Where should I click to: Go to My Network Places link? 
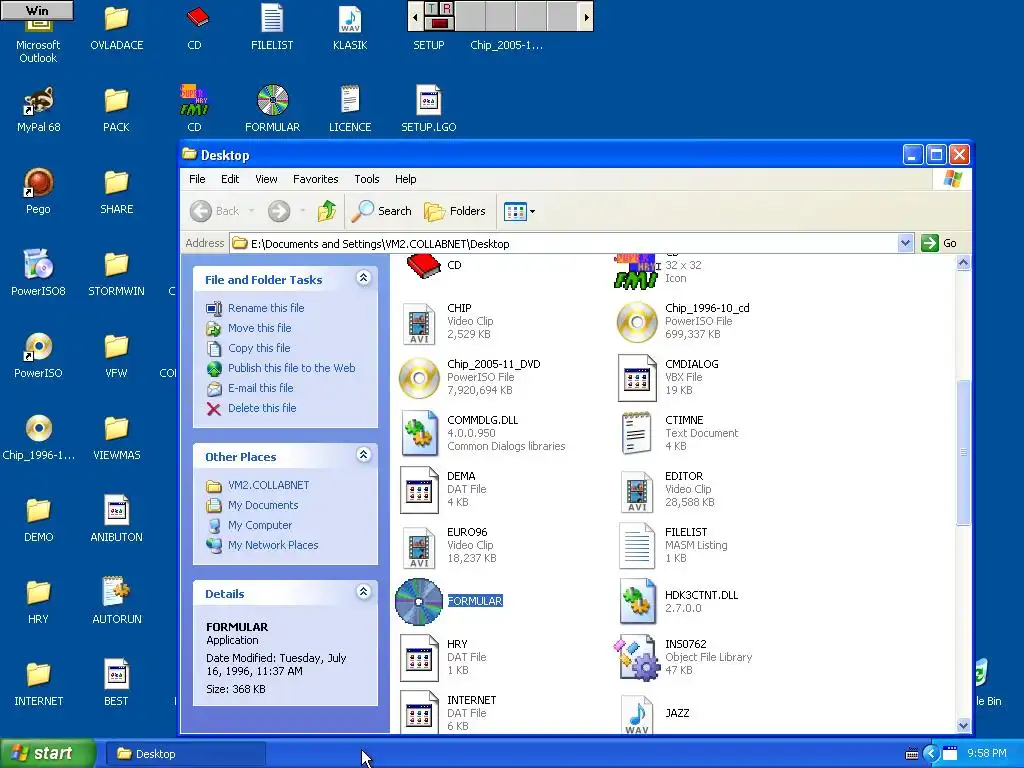point(273,545)
